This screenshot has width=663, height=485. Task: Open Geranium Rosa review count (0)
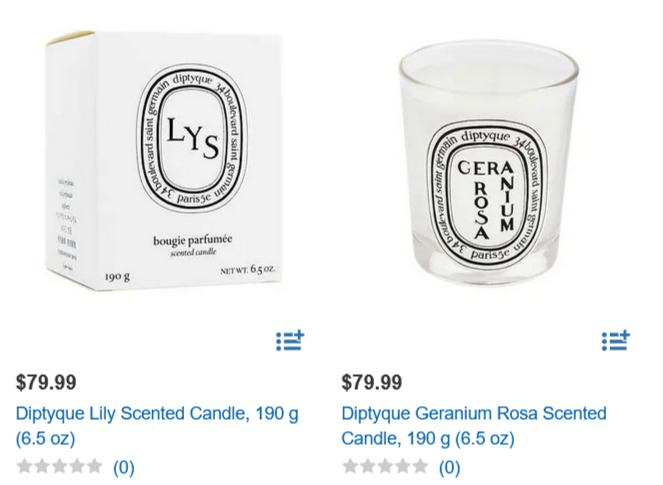point(449,467)
